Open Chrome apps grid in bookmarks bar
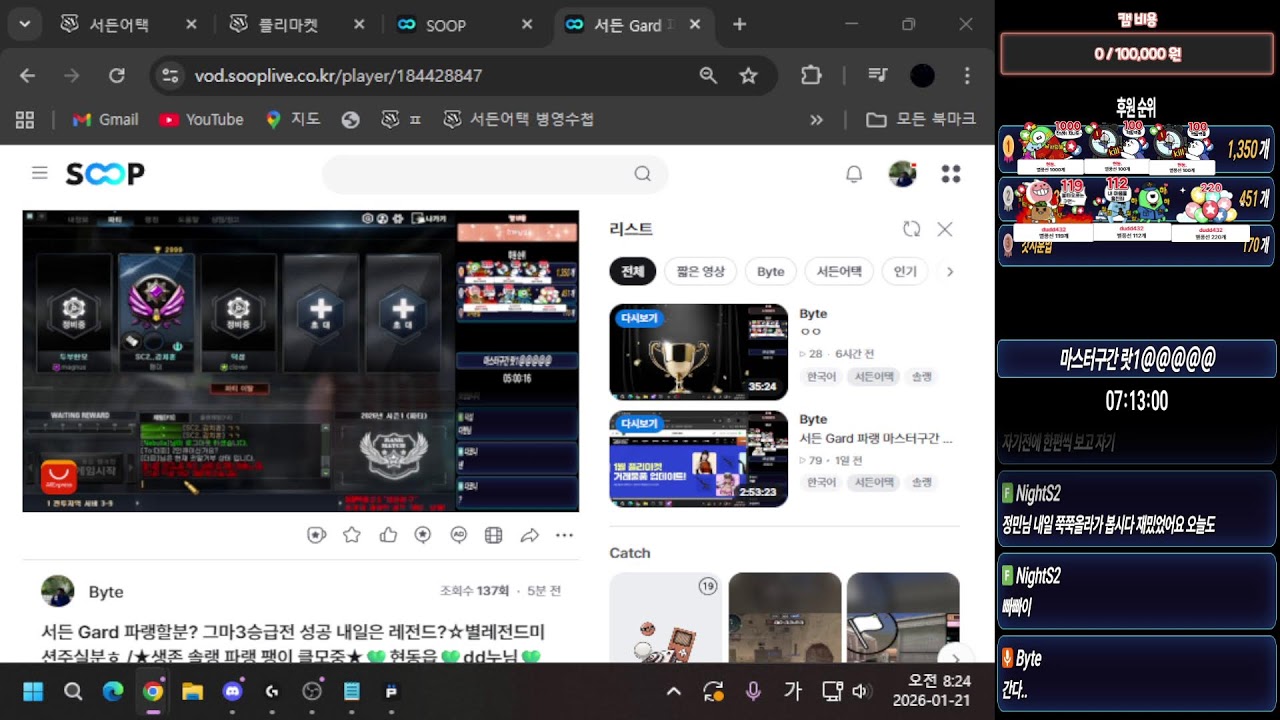The width and height of the screenshot is (1280, 720). click(25, 119)
